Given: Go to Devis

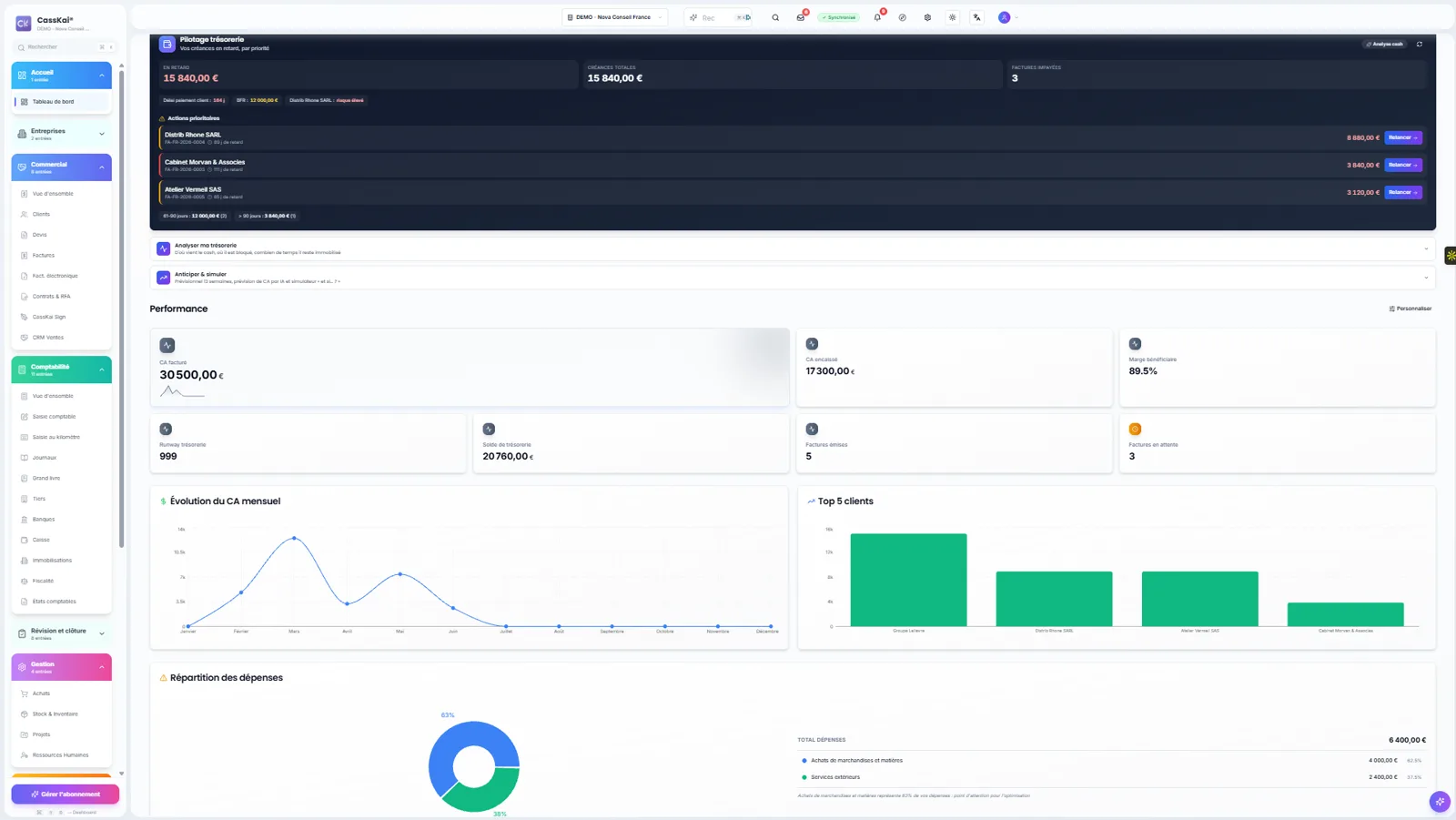Looking at the screenshot, I should [x=62, y=235].
